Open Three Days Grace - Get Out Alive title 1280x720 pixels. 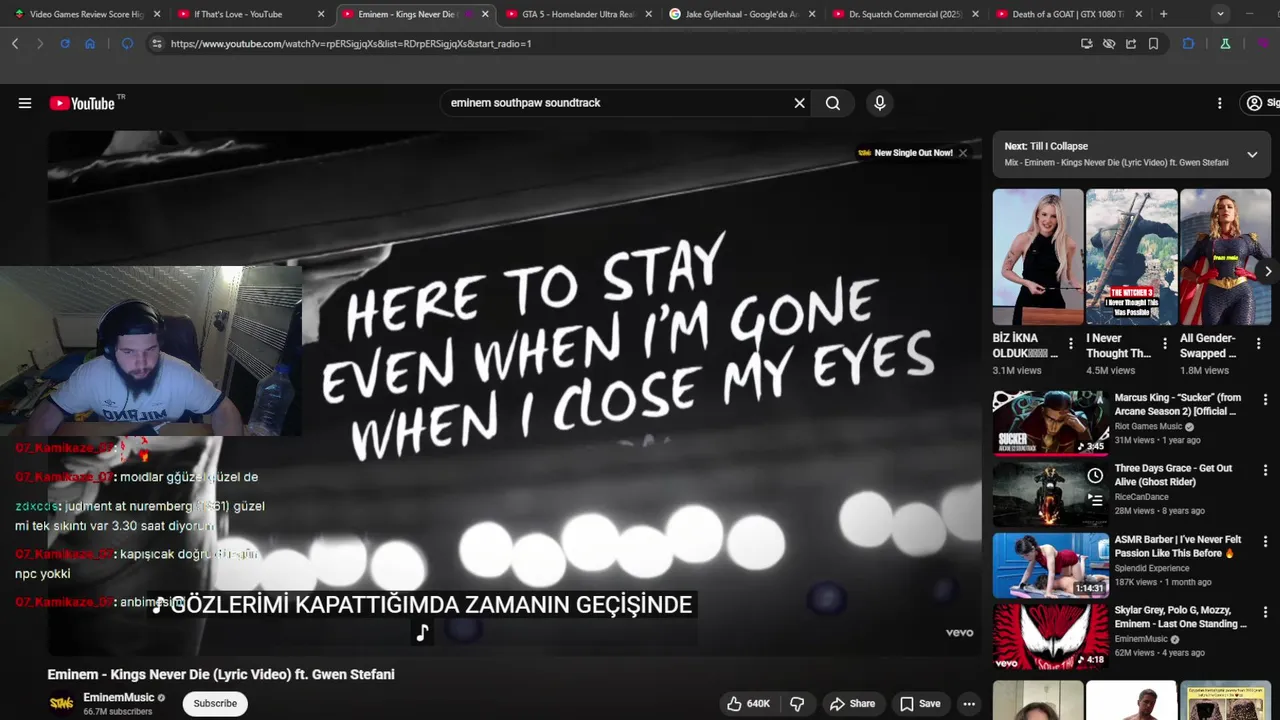(1174, 475)
